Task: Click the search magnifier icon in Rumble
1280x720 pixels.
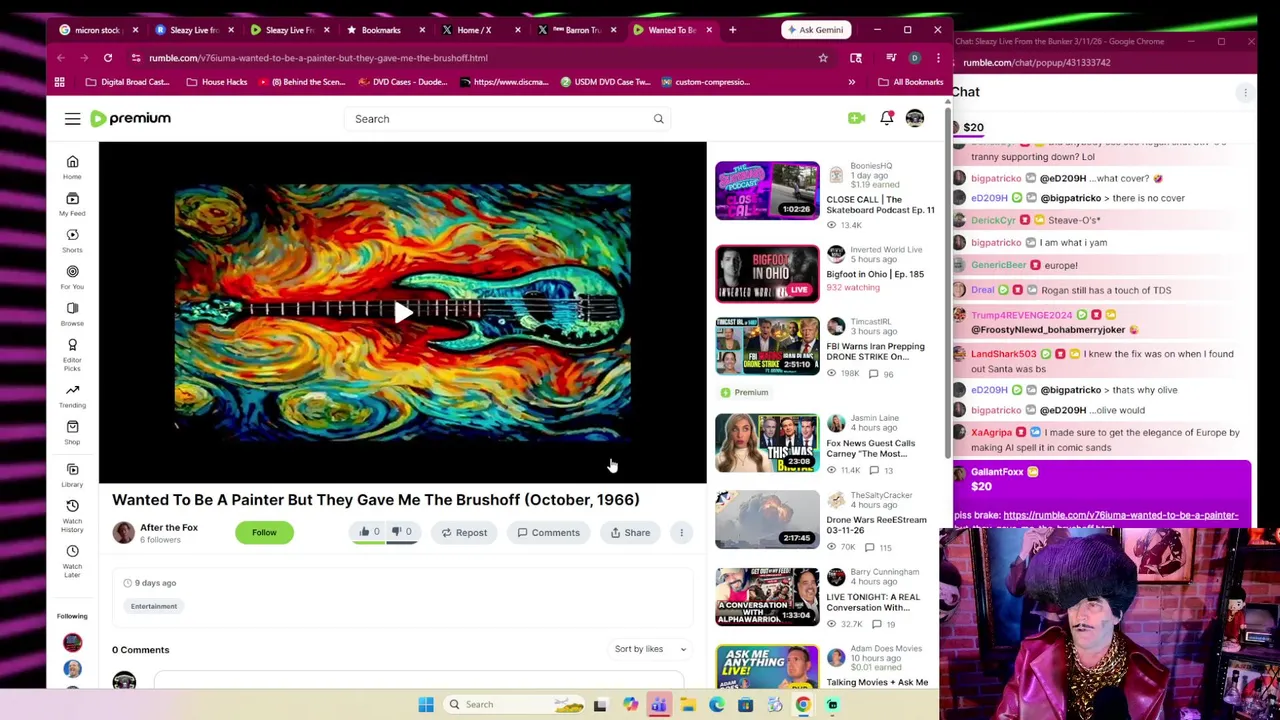Action: click(x=658, y=119)
